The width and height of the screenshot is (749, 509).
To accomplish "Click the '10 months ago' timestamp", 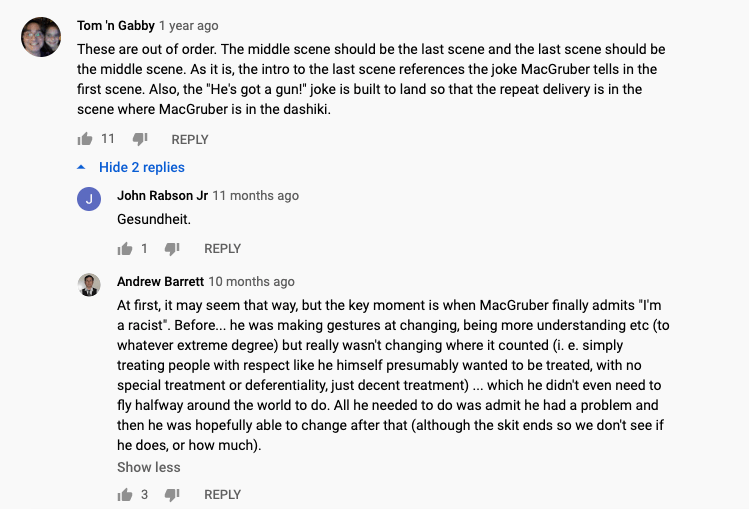I will pos(251,282).
